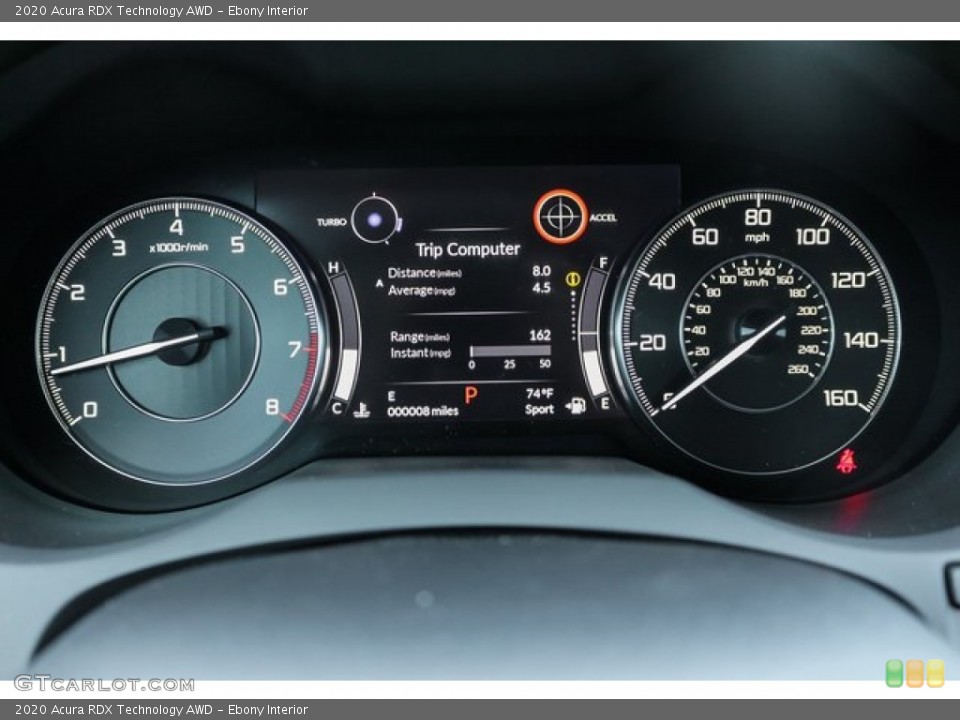960x720 pixels.
Task: Click the '80' mph speedometer marking
Action: click(x=758, y=217)
